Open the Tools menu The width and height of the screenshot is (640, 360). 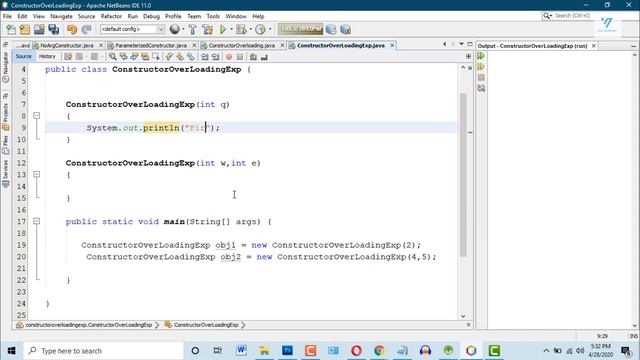click(213, 16)
